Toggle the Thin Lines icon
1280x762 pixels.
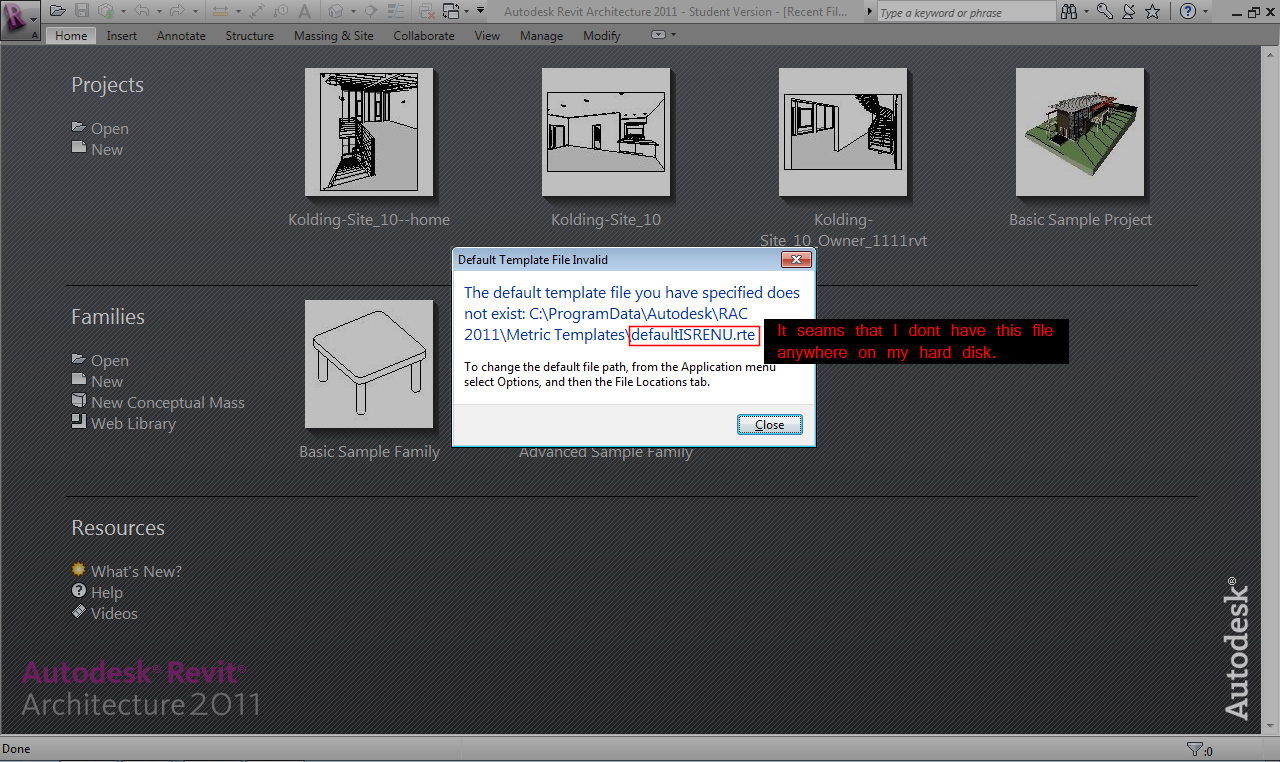[x=397, y=11]
